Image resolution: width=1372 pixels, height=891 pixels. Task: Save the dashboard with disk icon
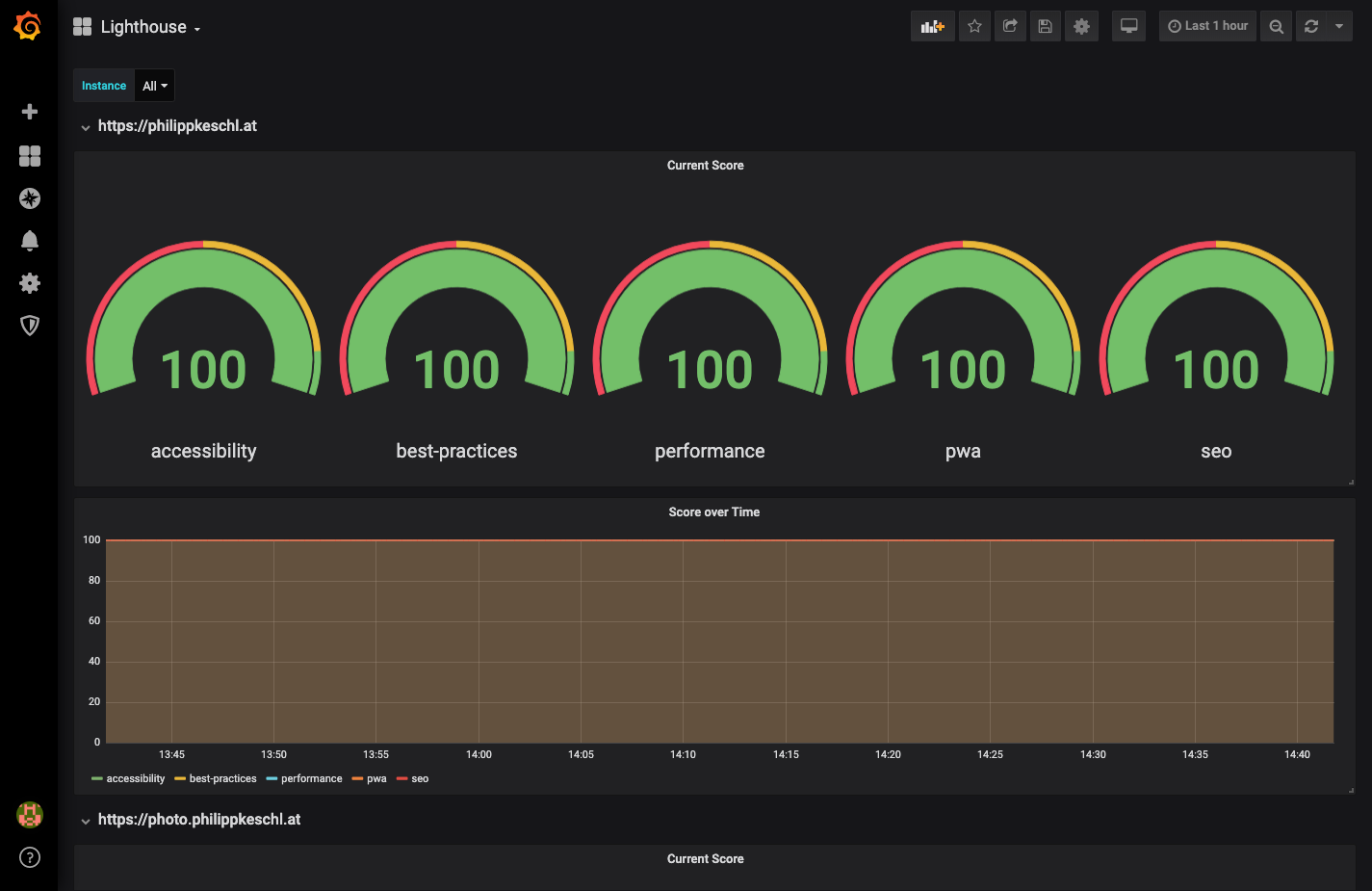click(1046, 26)
